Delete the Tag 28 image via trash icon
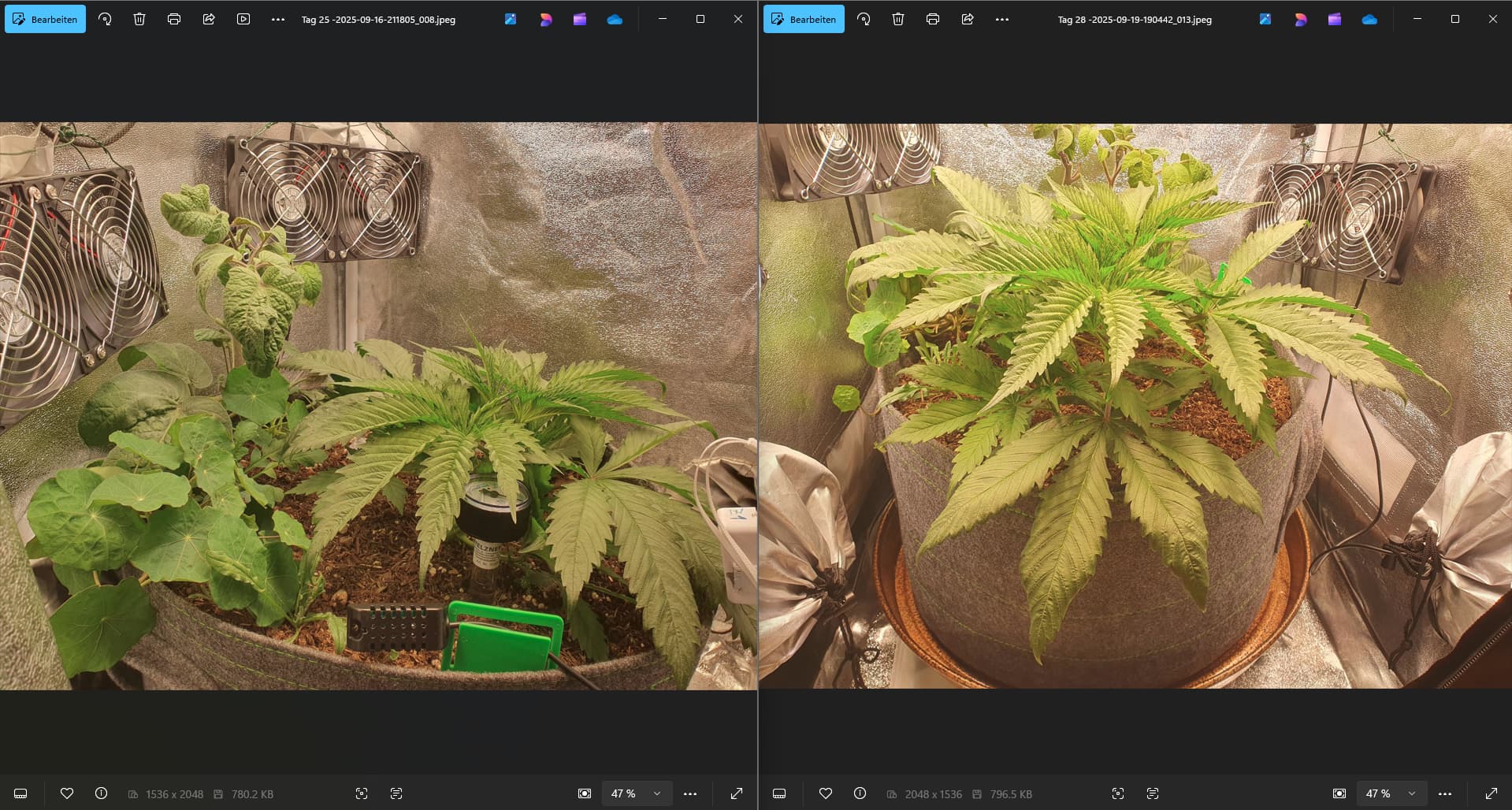Screen dimensions: 1512x810 pos(898,20)
